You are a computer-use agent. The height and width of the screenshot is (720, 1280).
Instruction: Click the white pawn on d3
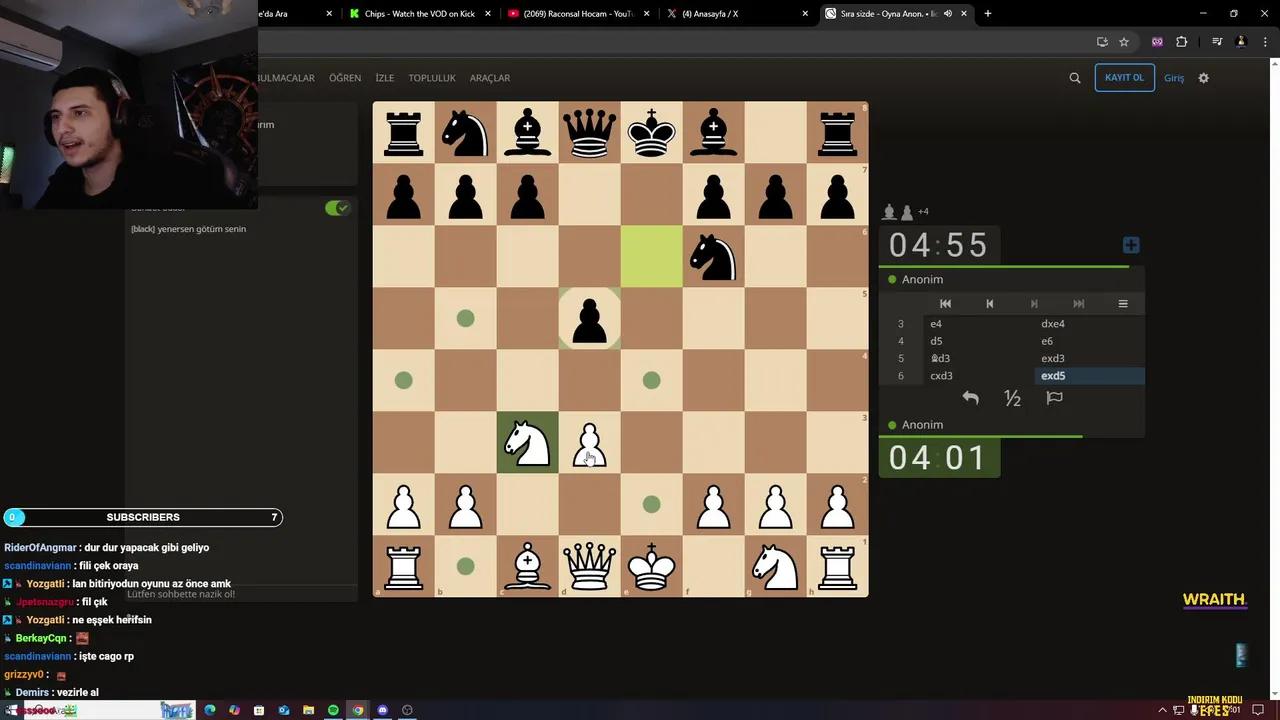click(x=590, y=442)
